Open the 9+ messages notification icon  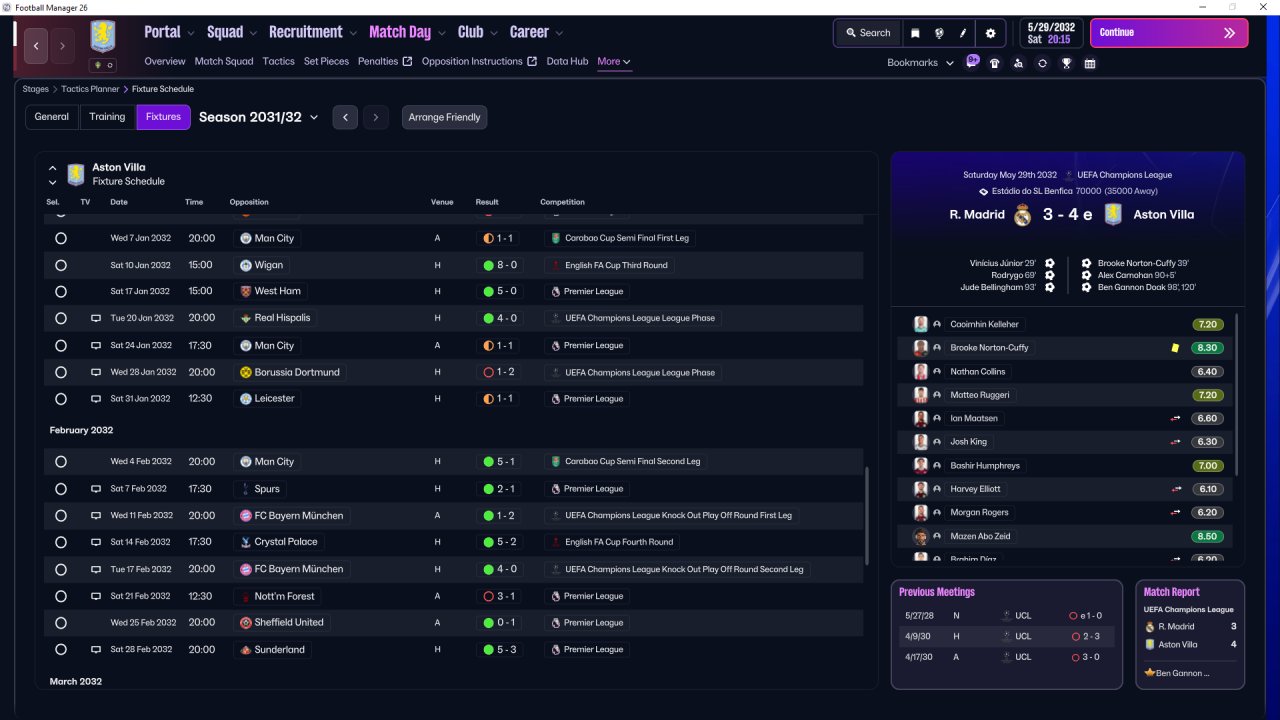(x=972, y=61)
